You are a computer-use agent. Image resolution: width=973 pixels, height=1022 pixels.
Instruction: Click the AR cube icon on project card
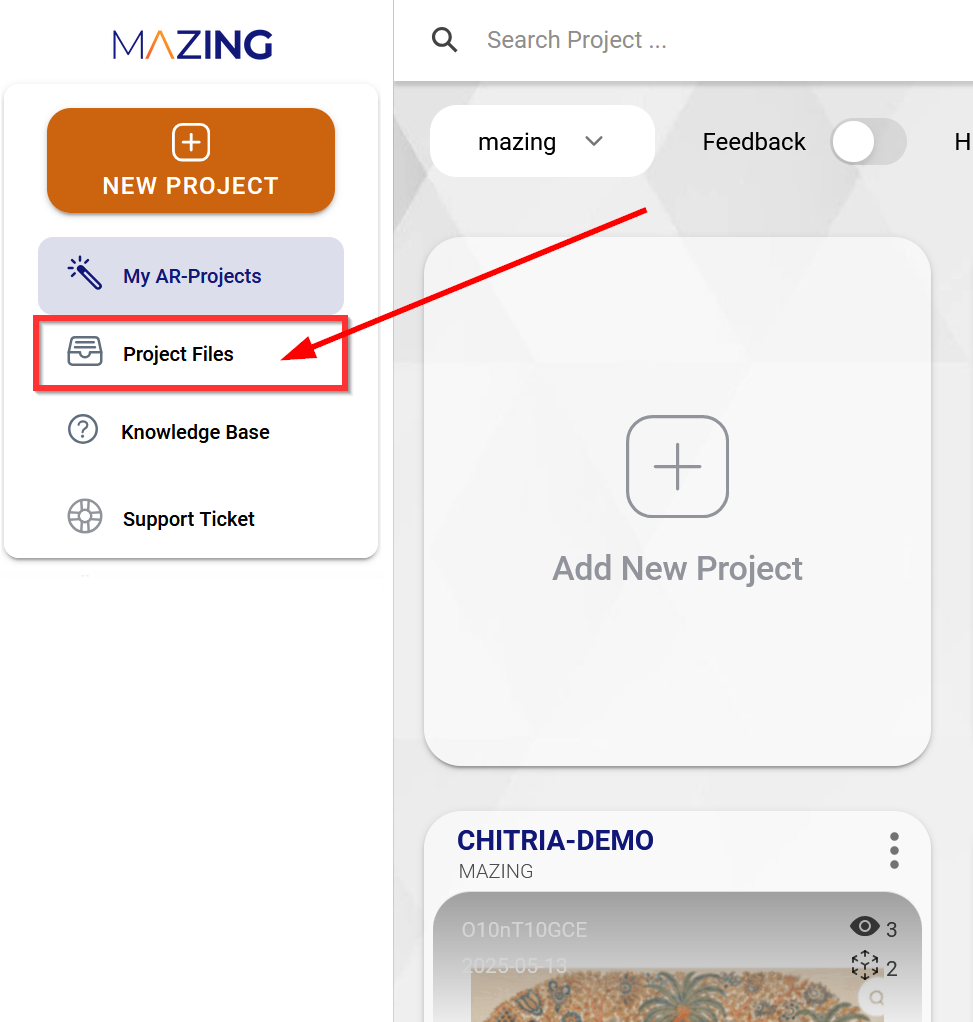click(865, 965)
